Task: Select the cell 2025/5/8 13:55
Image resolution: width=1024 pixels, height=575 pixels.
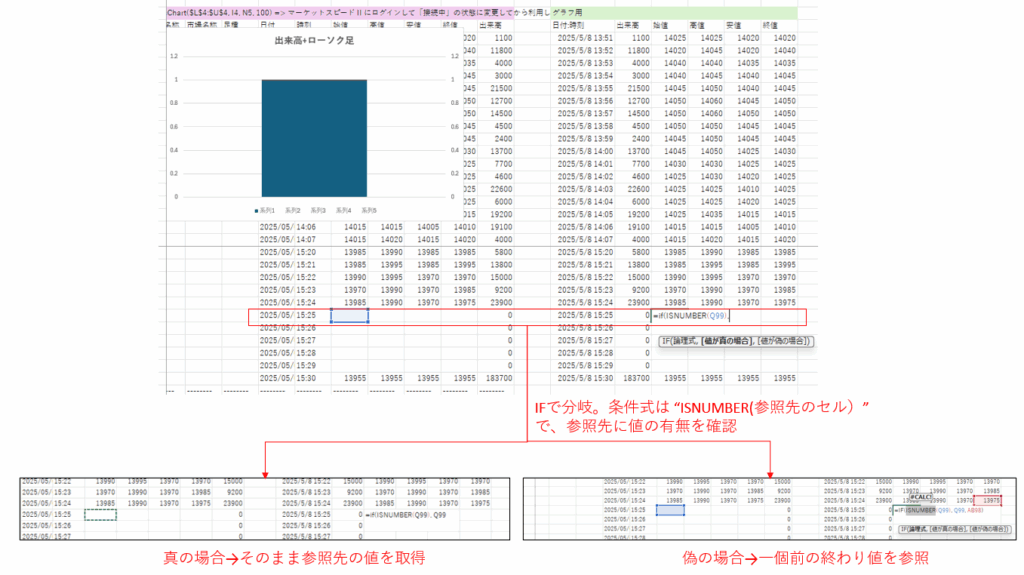Action: (x=585, y=88)
